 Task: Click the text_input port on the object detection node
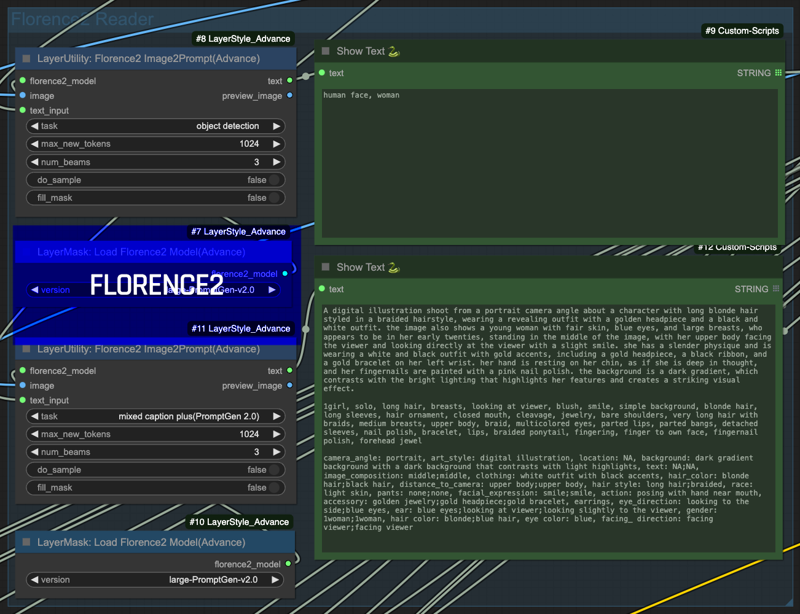point(22,110)
